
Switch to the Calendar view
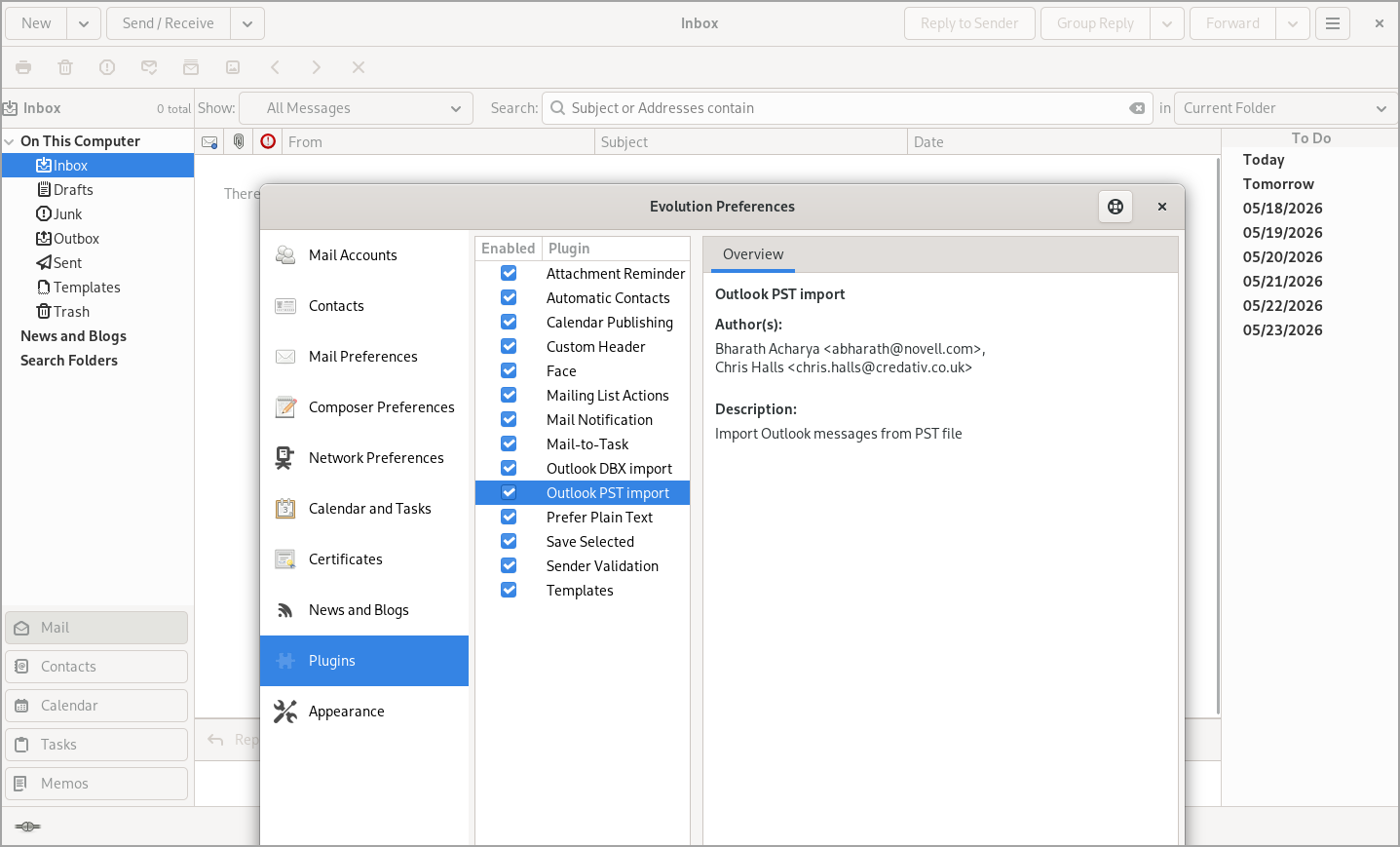pos(96,706)
